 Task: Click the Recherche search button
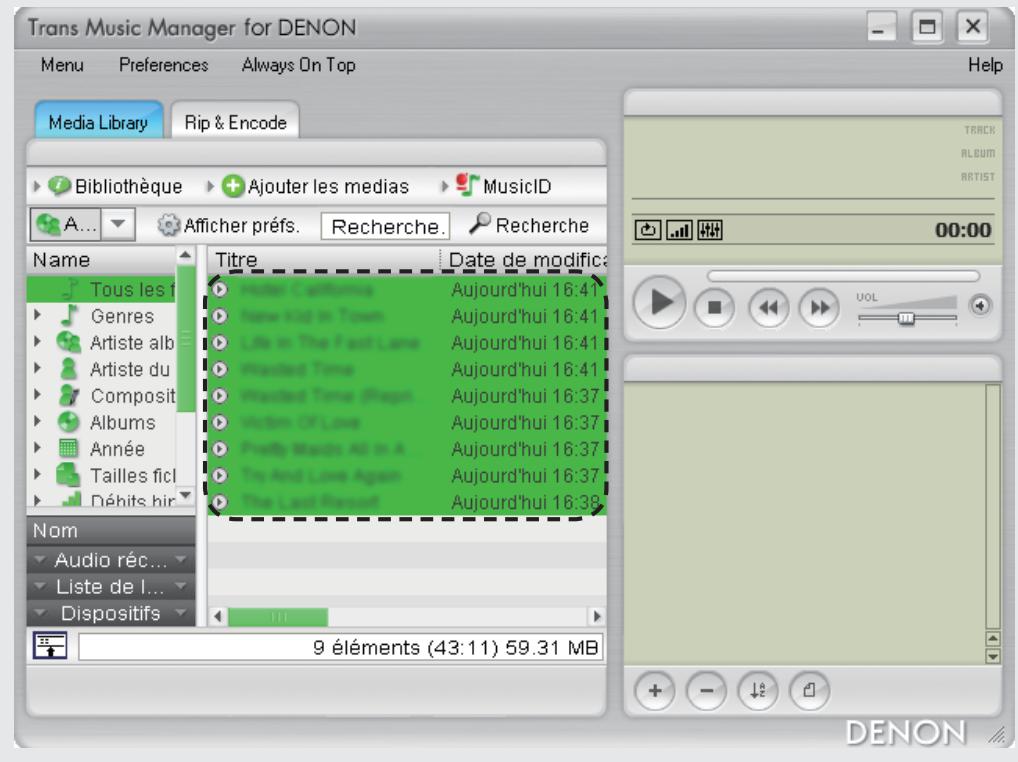[x=528, y=225]
